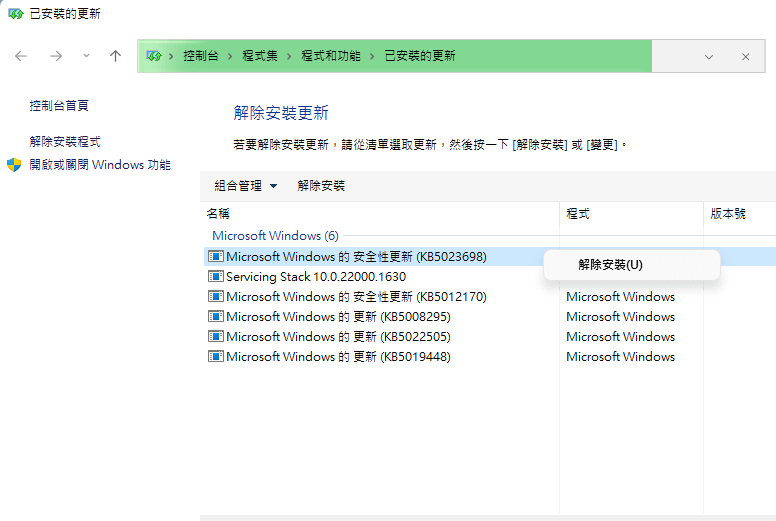Select the KB5012170 security update row
This screenshot has height=521, width=776.
click(490, 296)
